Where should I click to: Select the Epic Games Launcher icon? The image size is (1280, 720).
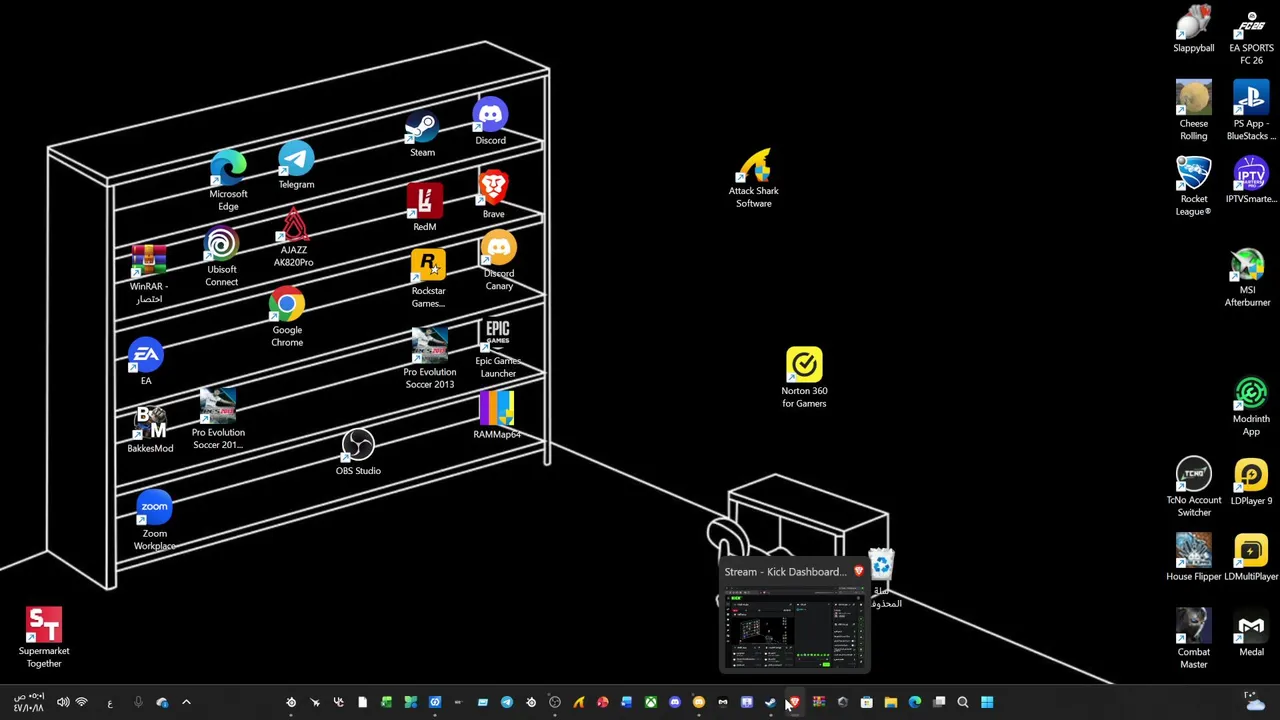(498, 336)
